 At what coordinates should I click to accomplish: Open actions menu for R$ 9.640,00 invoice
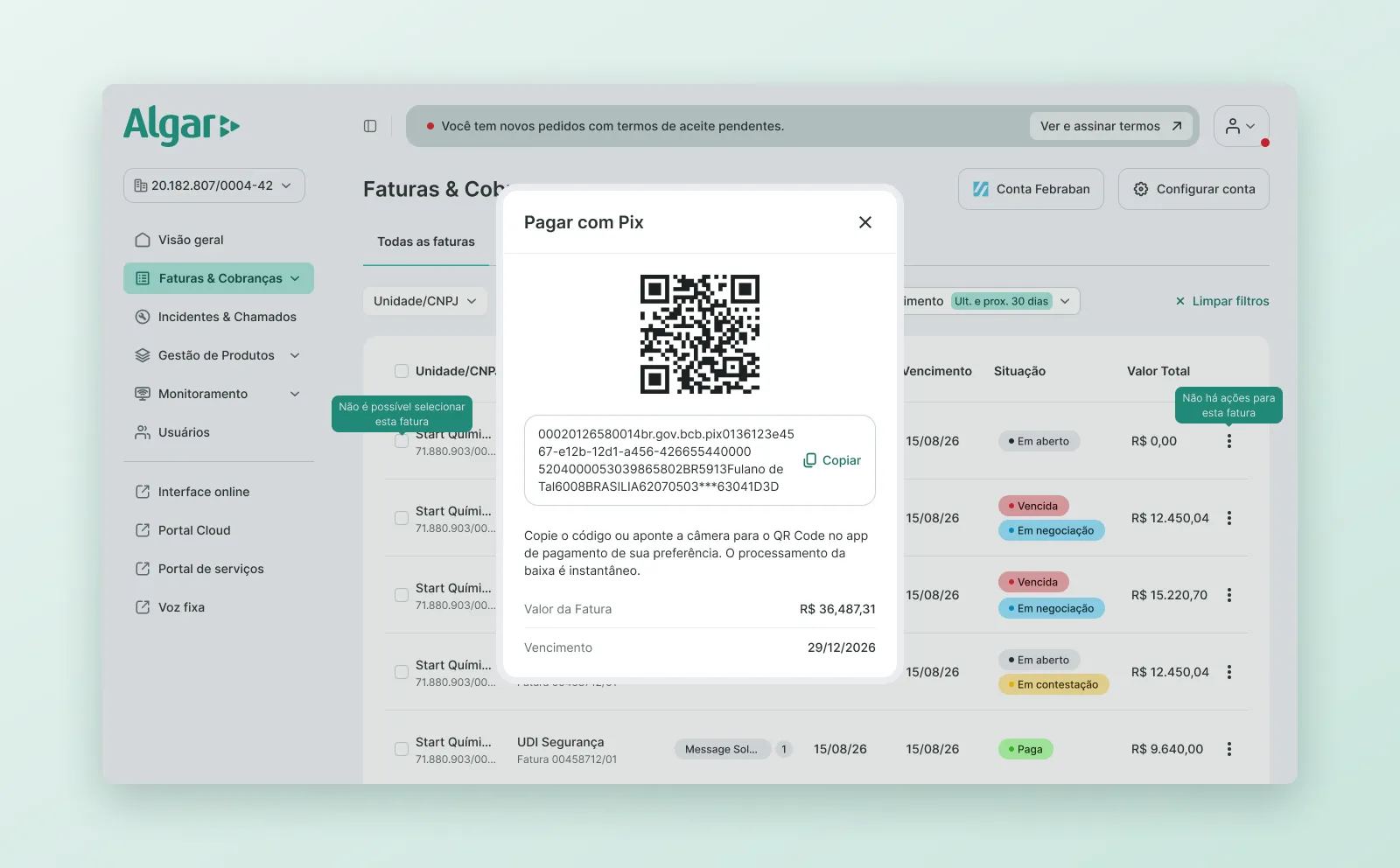pyautogui.click(x=1229, y=749)
